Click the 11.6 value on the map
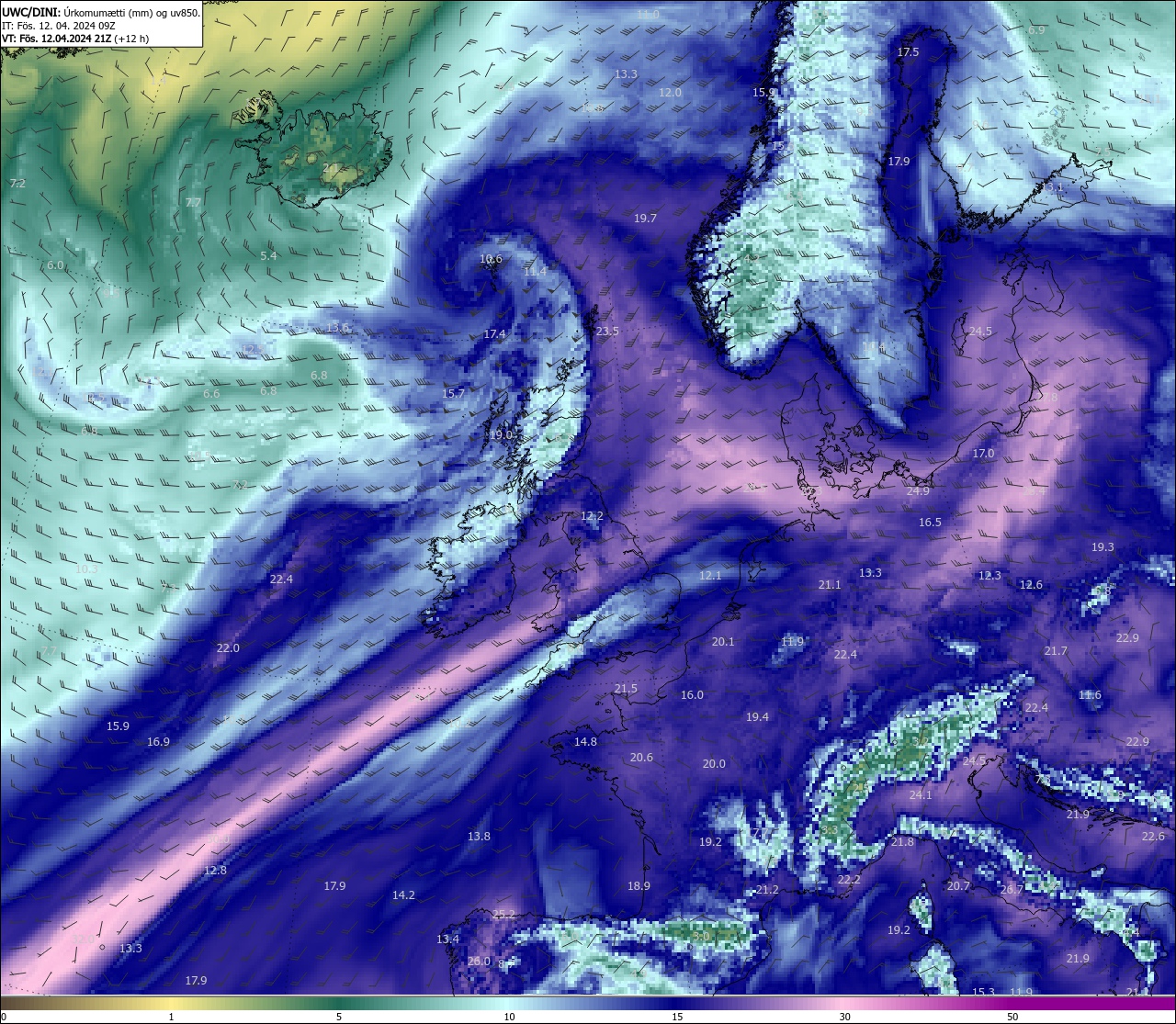 coord(1090,695)
